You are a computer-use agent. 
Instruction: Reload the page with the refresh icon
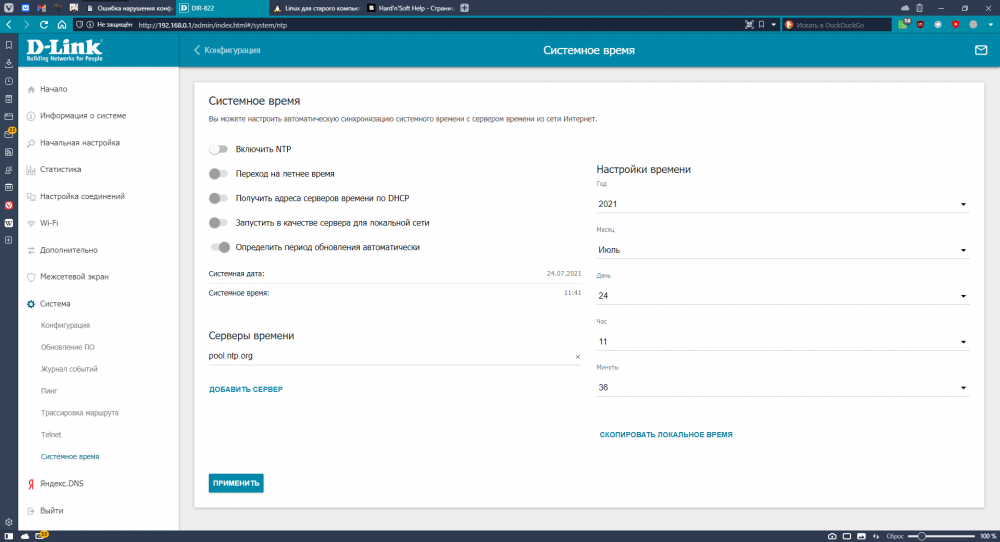point(43,24)
